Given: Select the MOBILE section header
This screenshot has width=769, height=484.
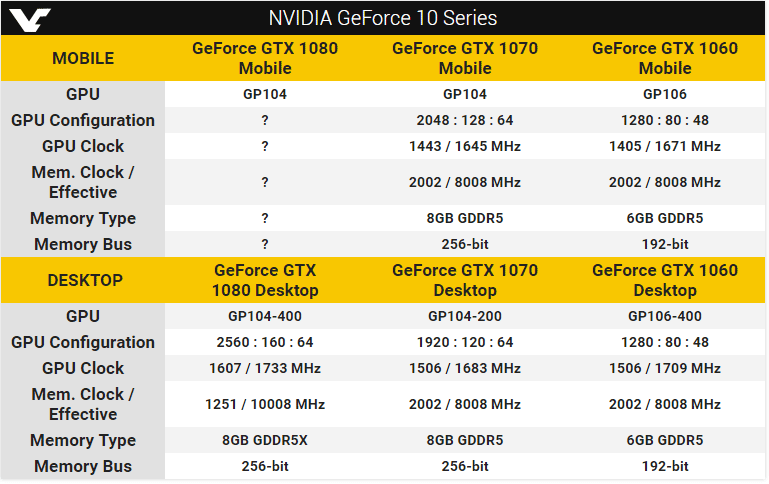Looking at the screenshot, I should 83,58.
